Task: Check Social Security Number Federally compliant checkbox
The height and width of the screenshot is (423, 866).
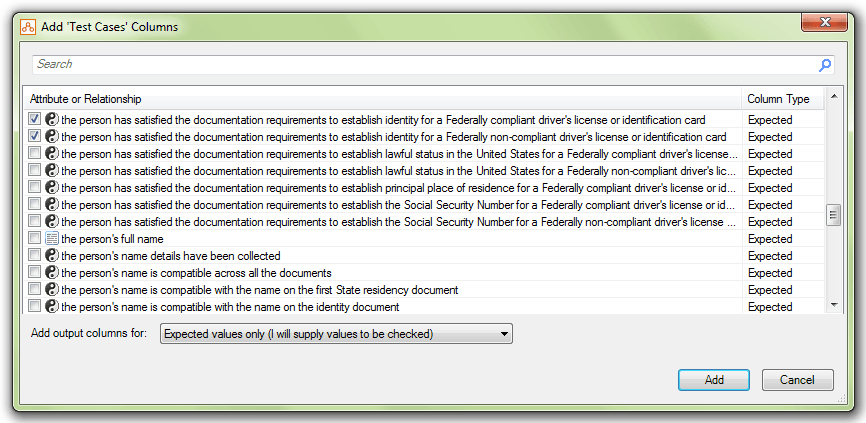Action: point(35,204)
